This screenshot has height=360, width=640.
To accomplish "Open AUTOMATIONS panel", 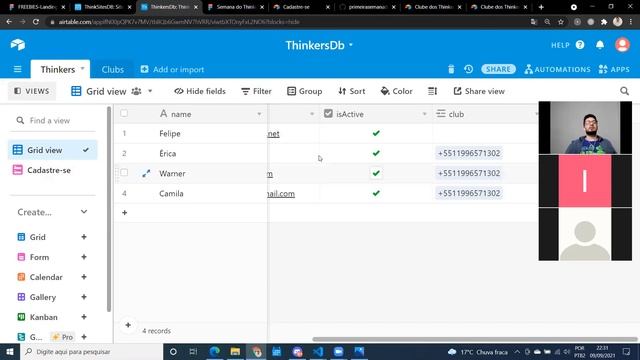I will tap(558, 69).
